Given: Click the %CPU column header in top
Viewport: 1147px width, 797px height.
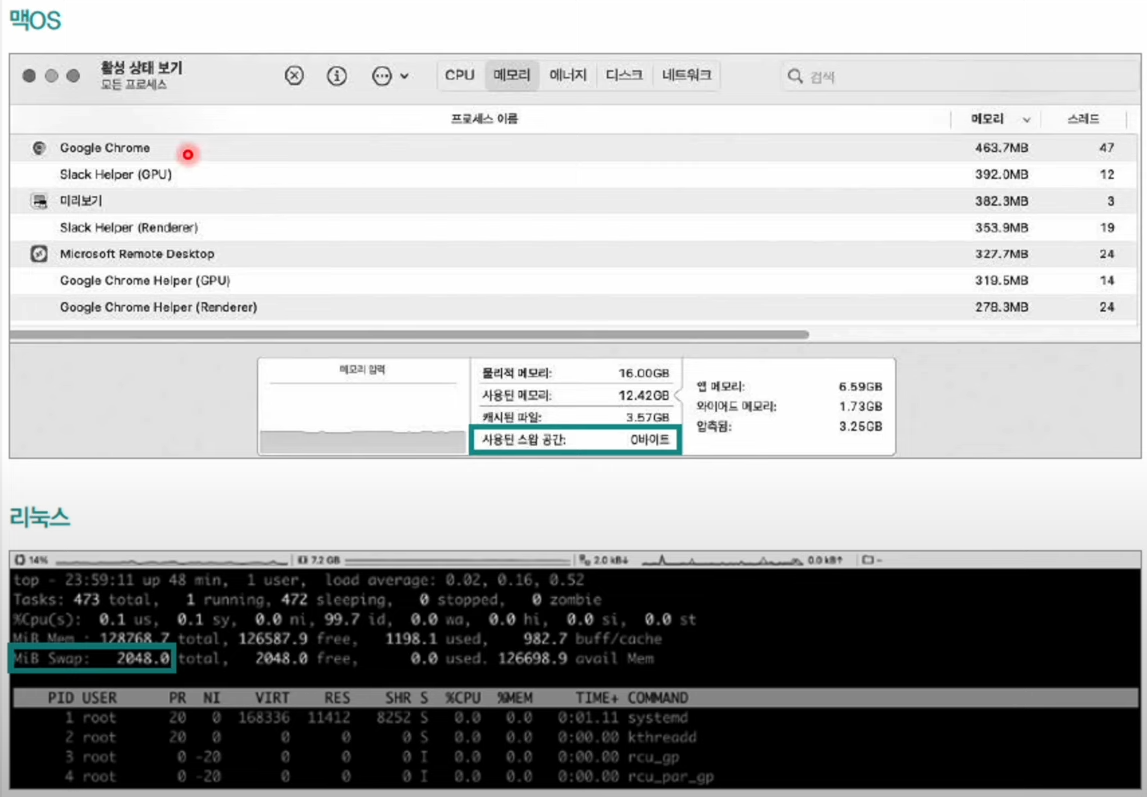Looking at the screenshot, I should [x=463, y=698].
